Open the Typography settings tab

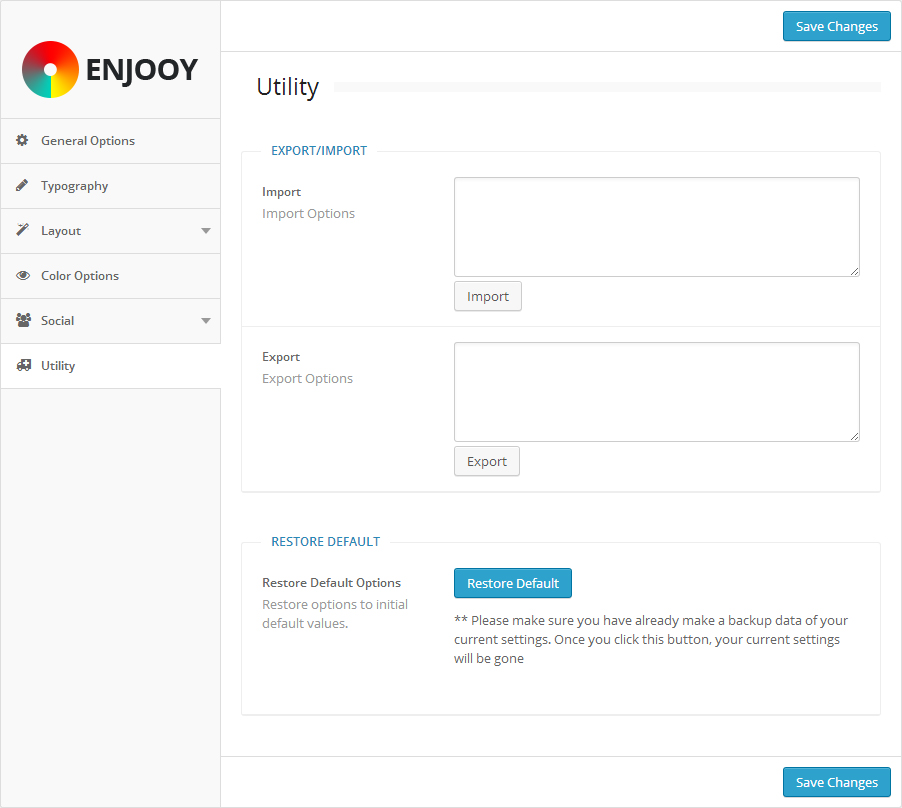pos(75,186)
